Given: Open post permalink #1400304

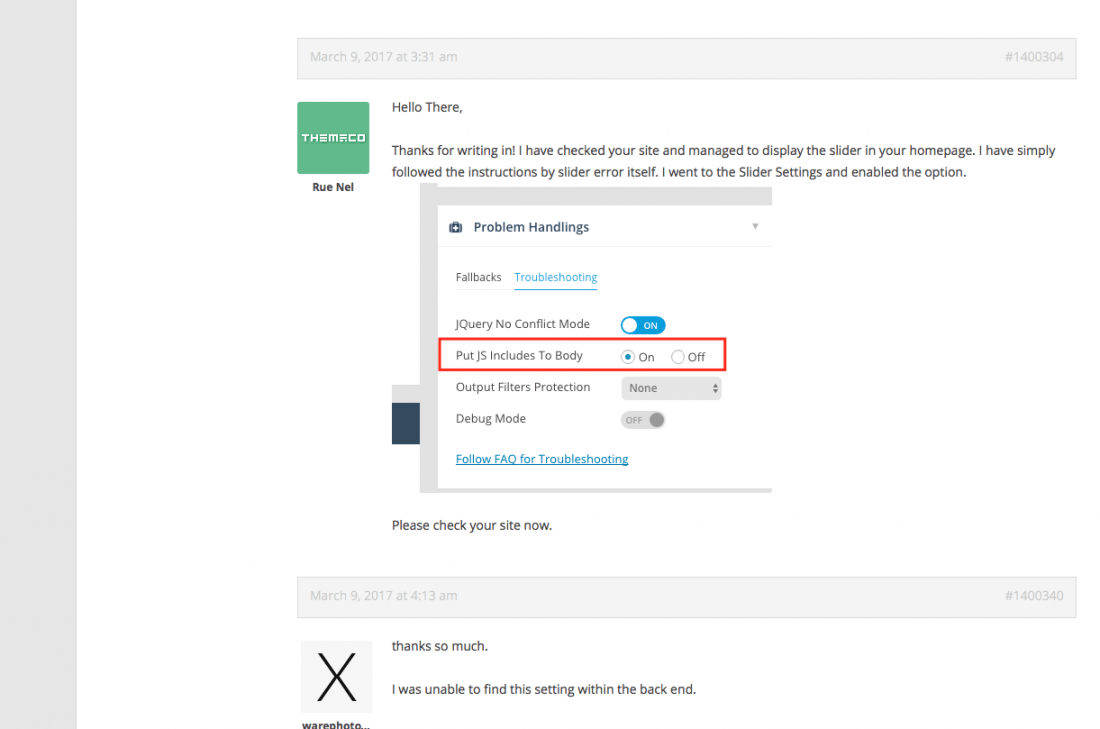Looking at the screenshot, I should tap(1033, 57).
